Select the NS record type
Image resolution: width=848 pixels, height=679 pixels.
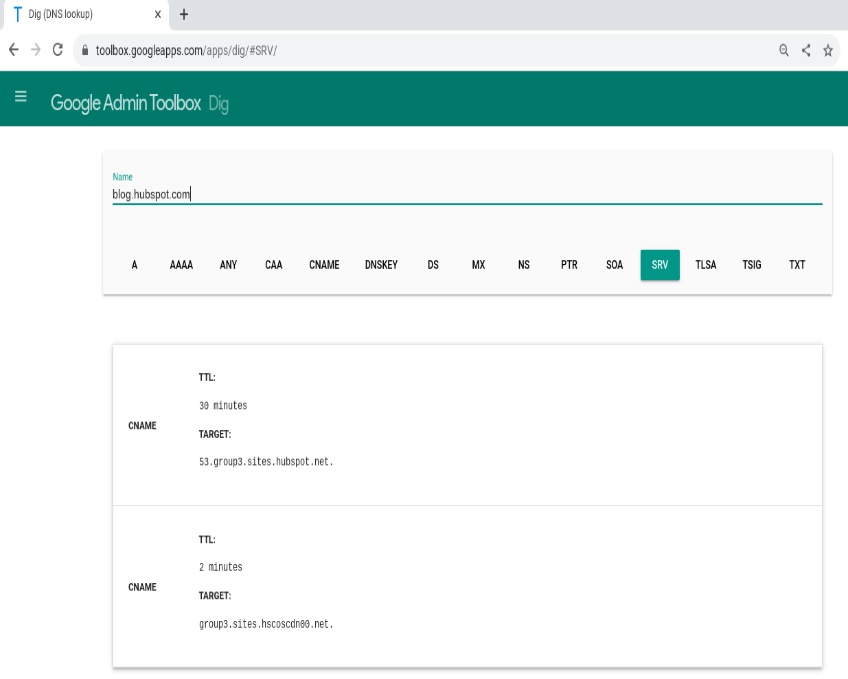[524, 265]
